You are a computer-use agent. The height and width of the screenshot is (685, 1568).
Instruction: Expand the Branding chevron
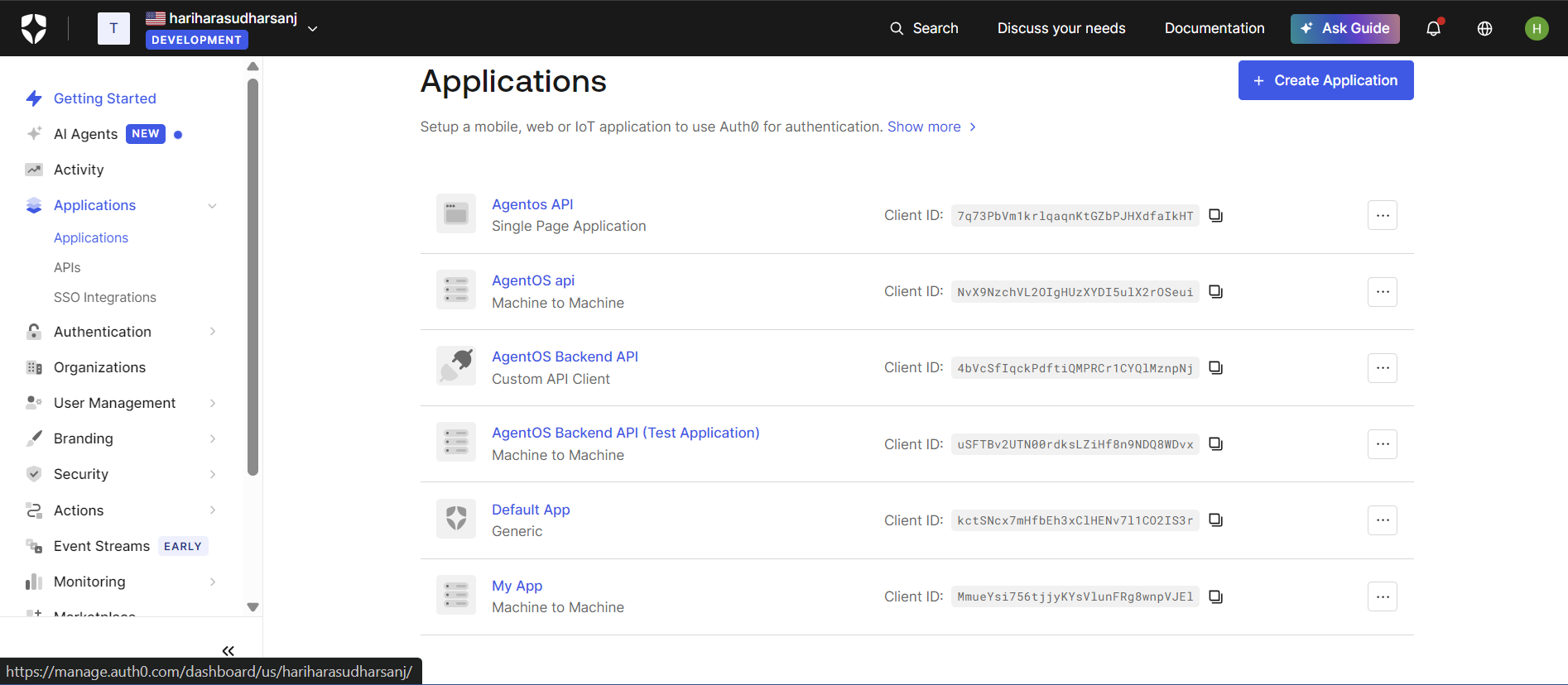click(213, 438)
